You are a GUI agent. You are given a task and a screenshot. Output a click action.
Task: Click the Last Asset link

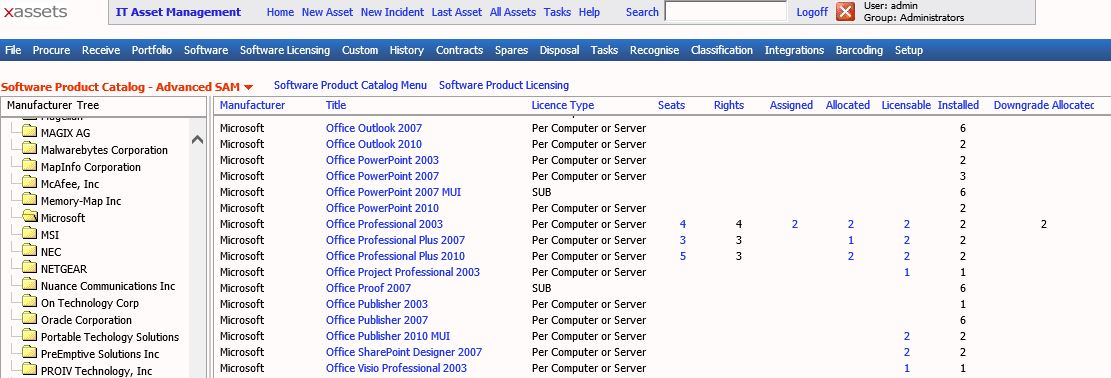[x=456, y=12]
